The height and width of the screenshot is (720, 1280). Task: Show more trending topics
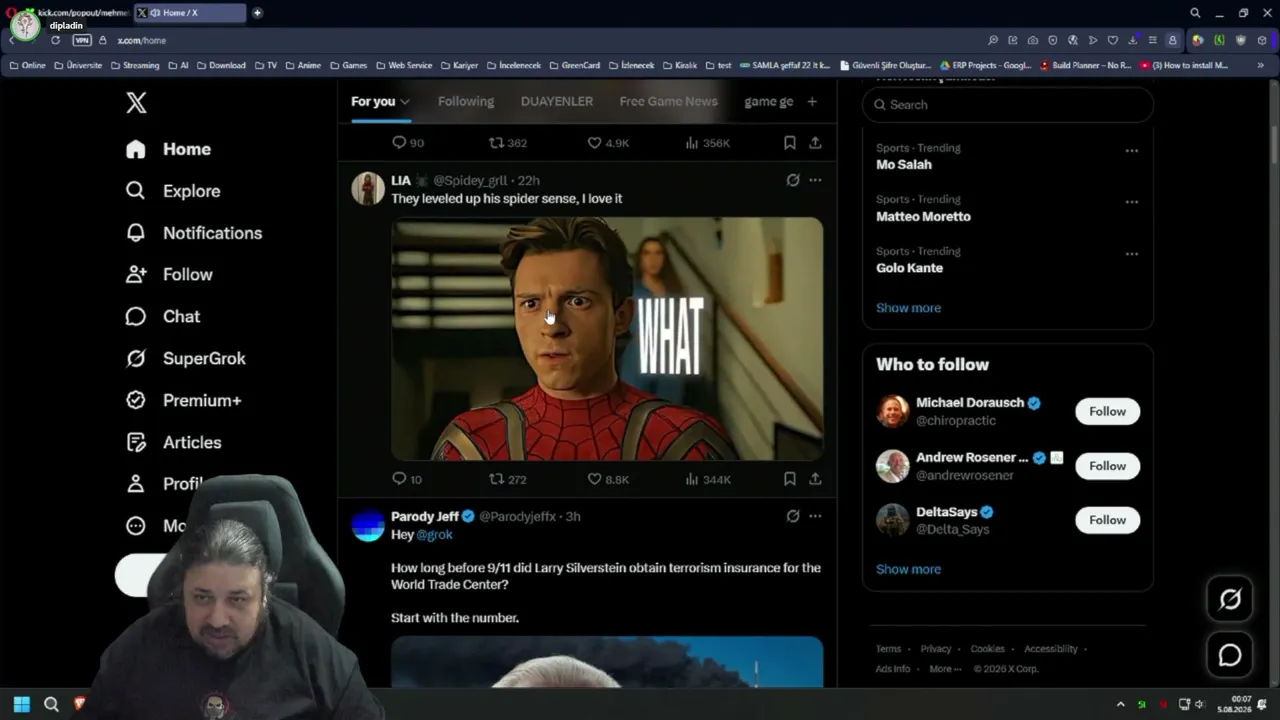coord(908,308)
